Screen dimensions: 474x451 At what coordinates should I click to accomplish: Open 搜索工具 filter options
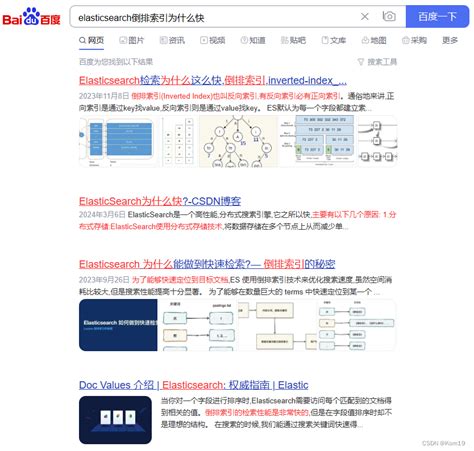(377, 62)
